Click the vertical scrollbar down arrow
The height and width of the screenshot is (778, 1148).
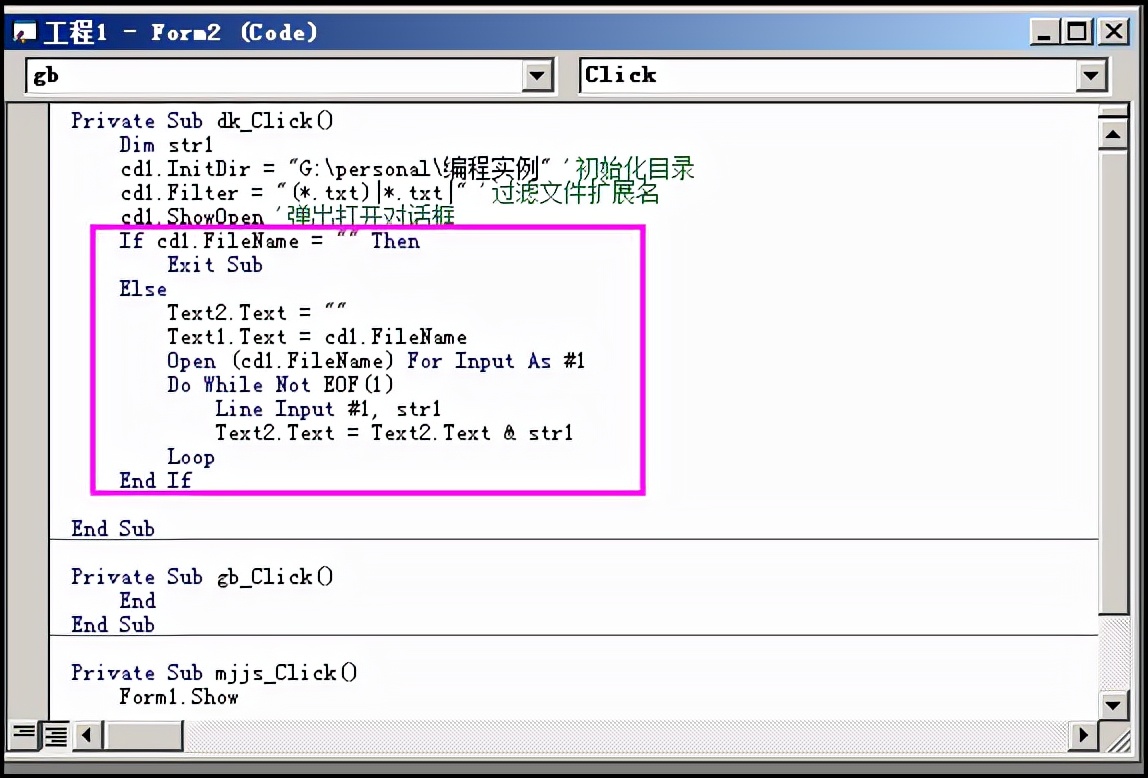pos(1114,706)
